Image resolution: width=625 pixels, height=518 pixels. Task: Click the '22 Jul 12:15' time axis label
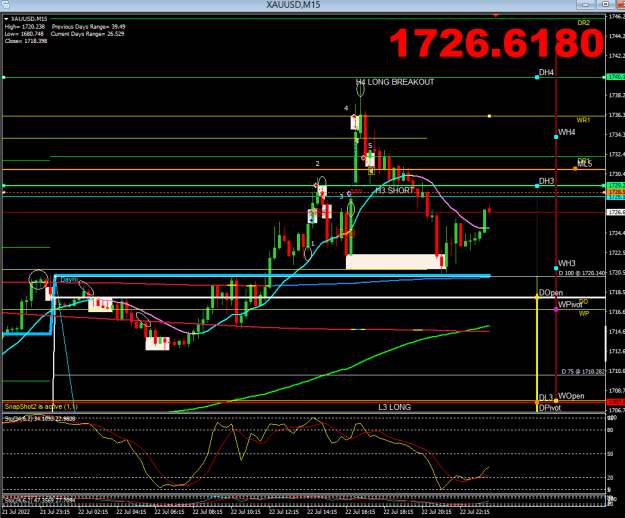(284, 512)
